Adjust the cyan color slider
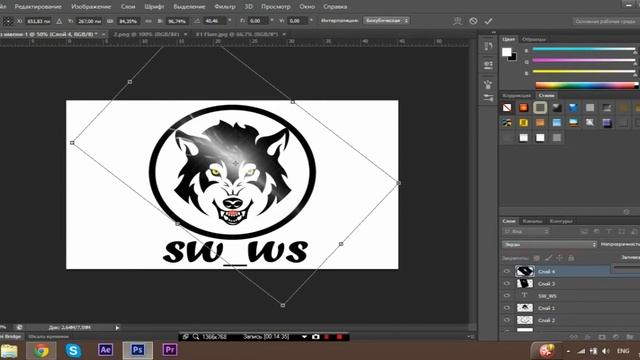 [584, 49]
